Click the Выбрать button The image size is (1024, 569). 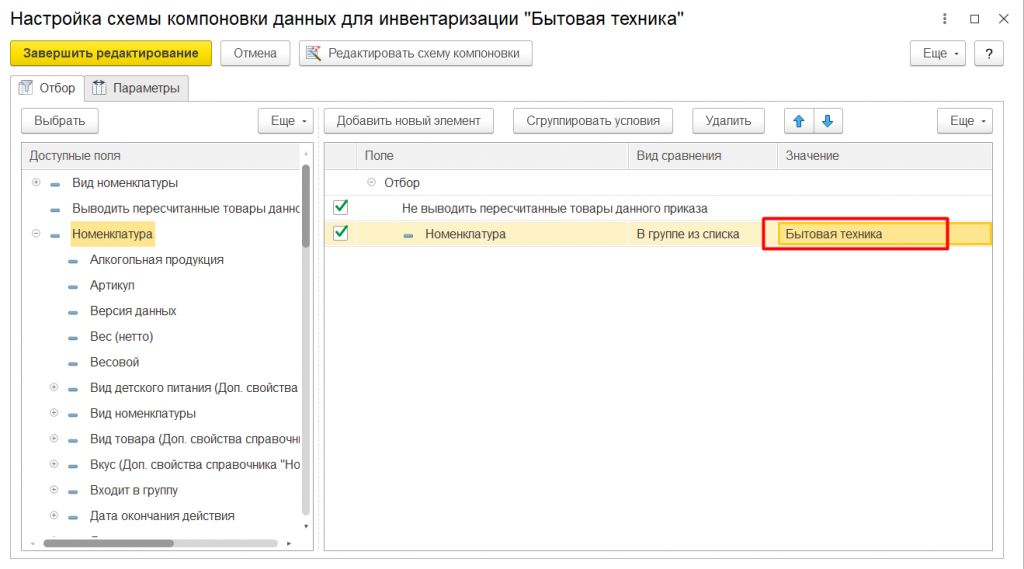pos(60,121)
